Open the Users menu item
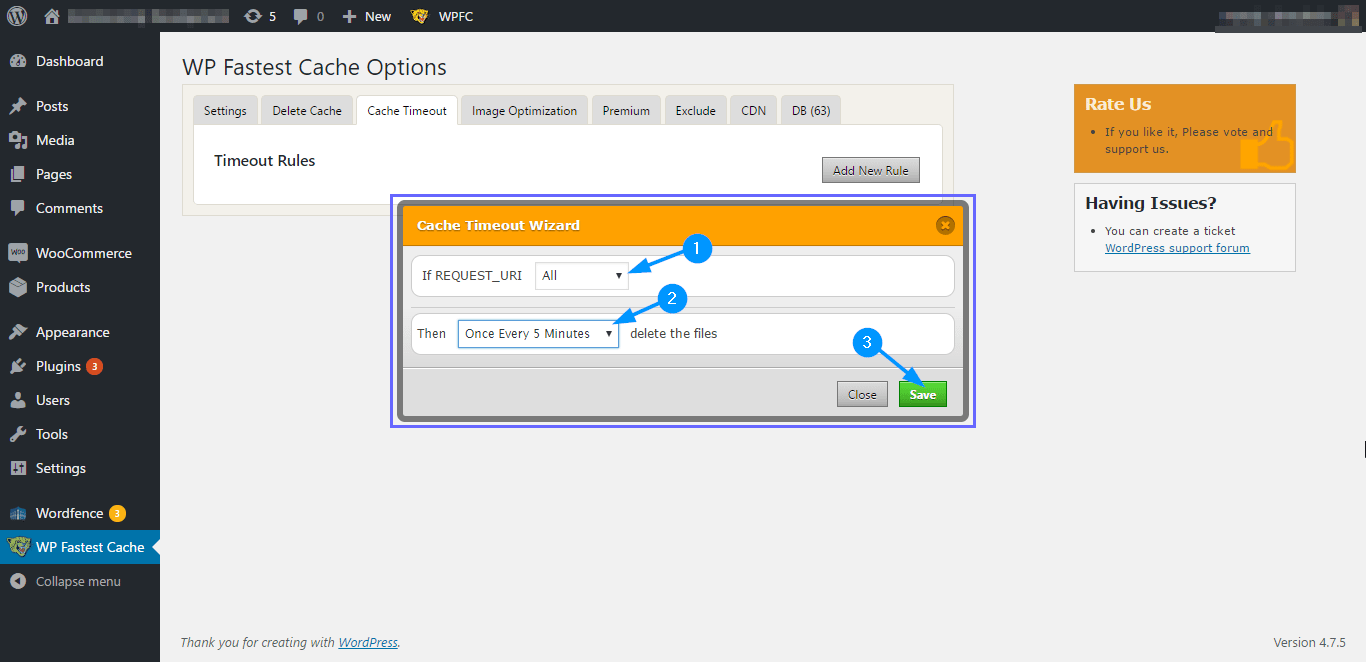Viewport: 1366px width, 662px height. click(x=53, y=400)
